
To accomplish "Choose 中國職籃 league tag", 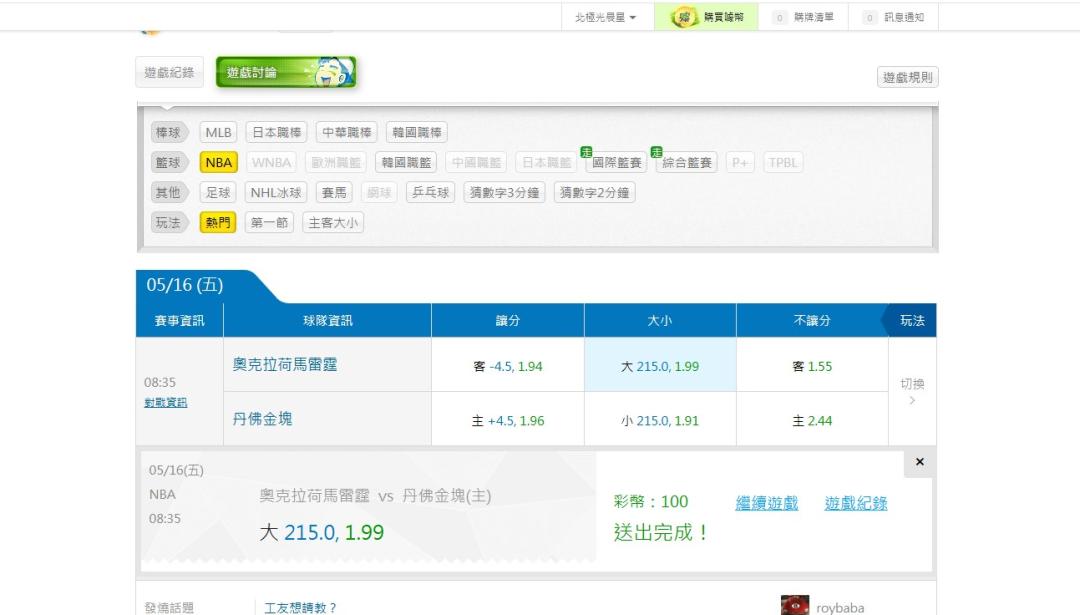I will click(477, 163).
